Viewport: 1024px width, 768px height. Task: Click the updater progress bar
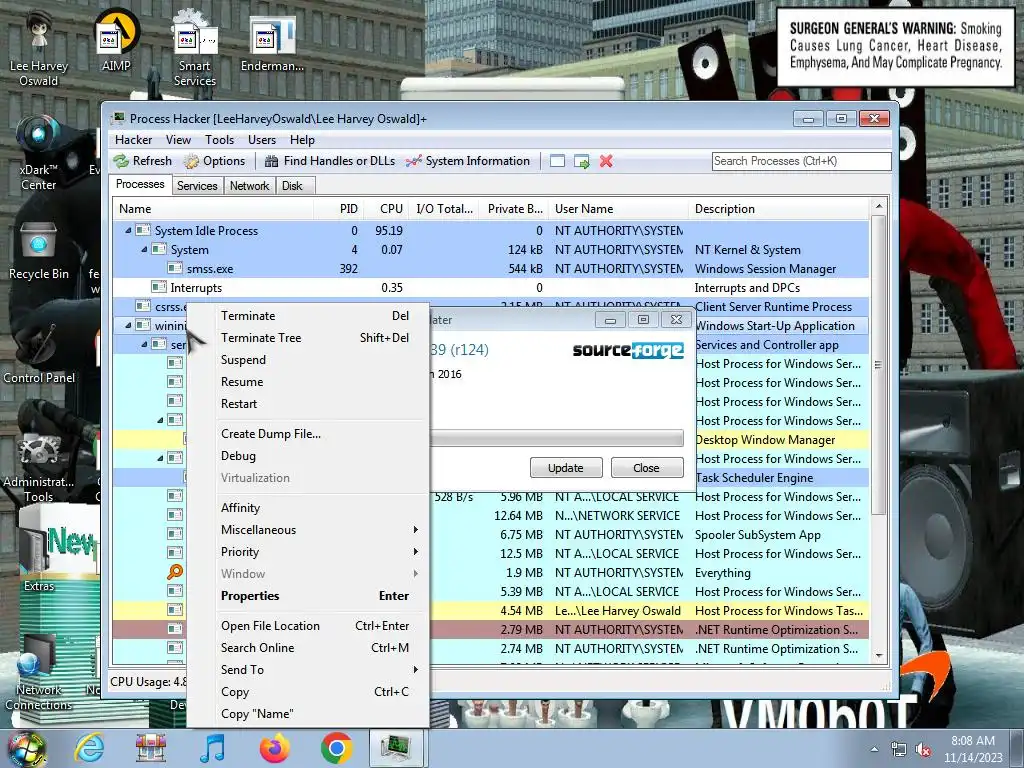click(x=556, y=438)
